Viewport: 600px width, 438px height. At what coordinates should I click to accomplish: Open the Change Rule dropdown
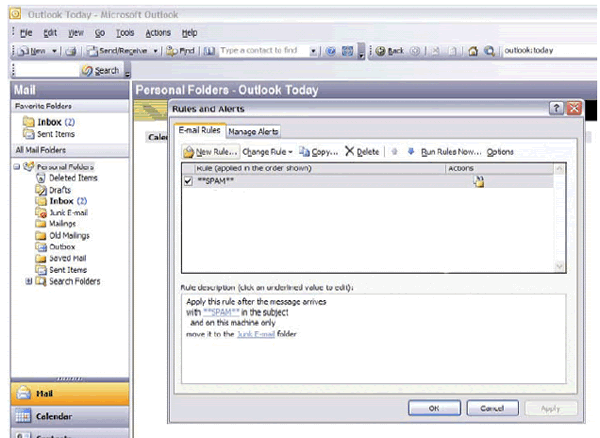pos(267,152)
